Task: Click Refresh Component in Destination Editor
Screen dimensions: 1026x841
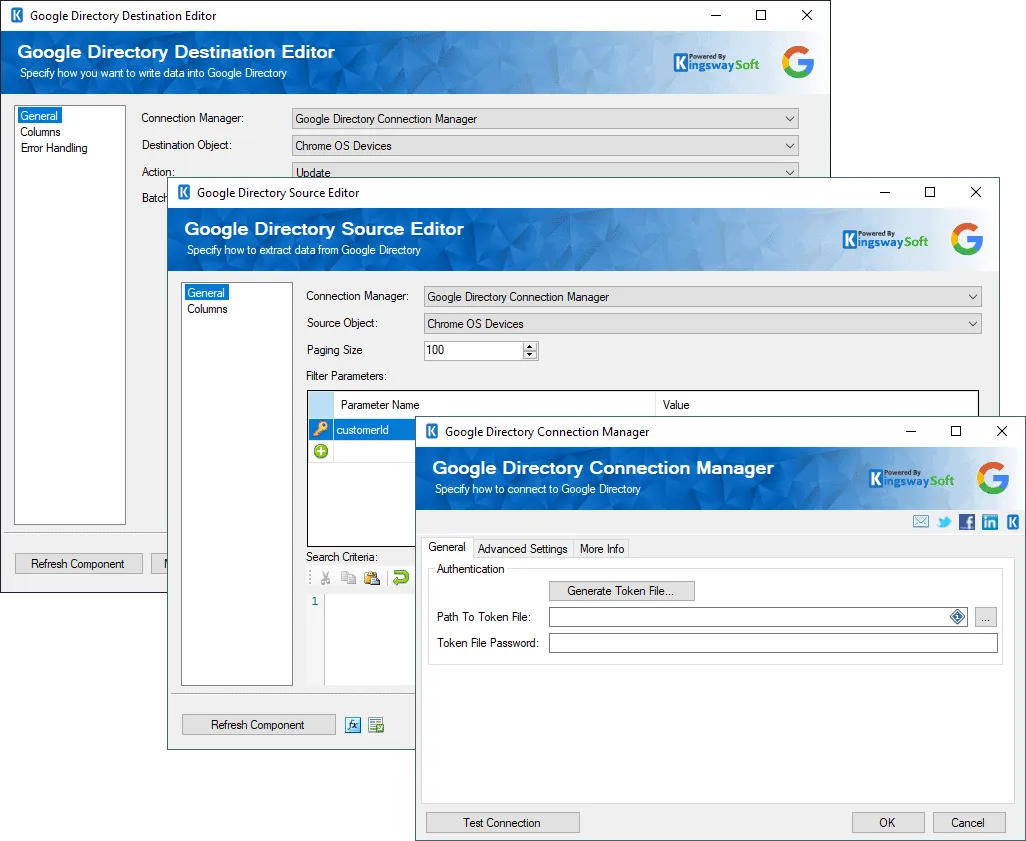Action: point(79,564)
